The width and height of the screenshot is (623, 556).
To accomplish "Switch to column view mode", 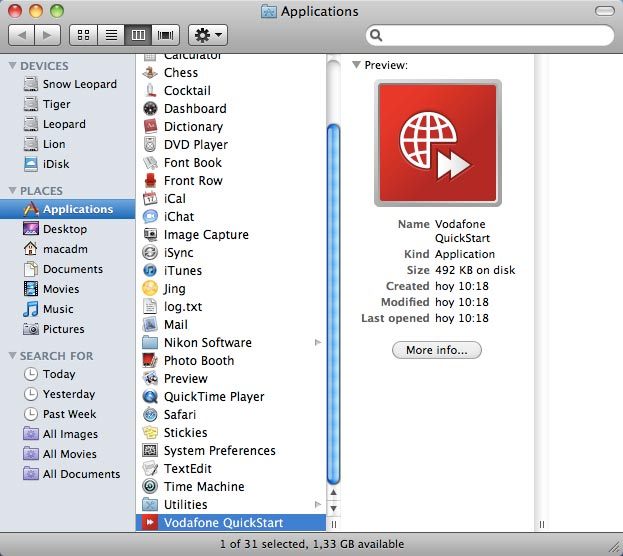I will (138, 35).
